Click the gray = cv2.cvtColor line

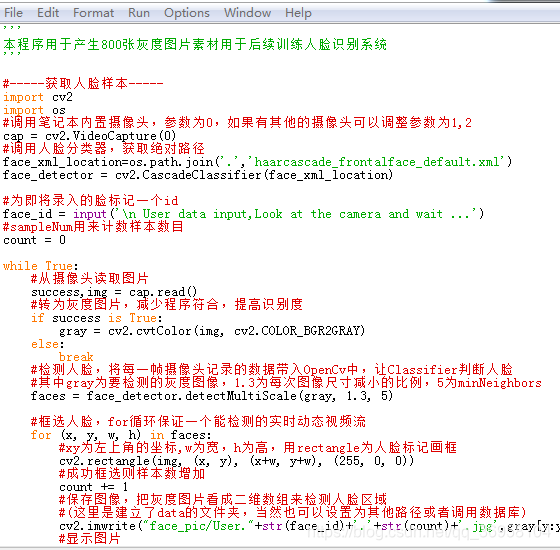212,331
